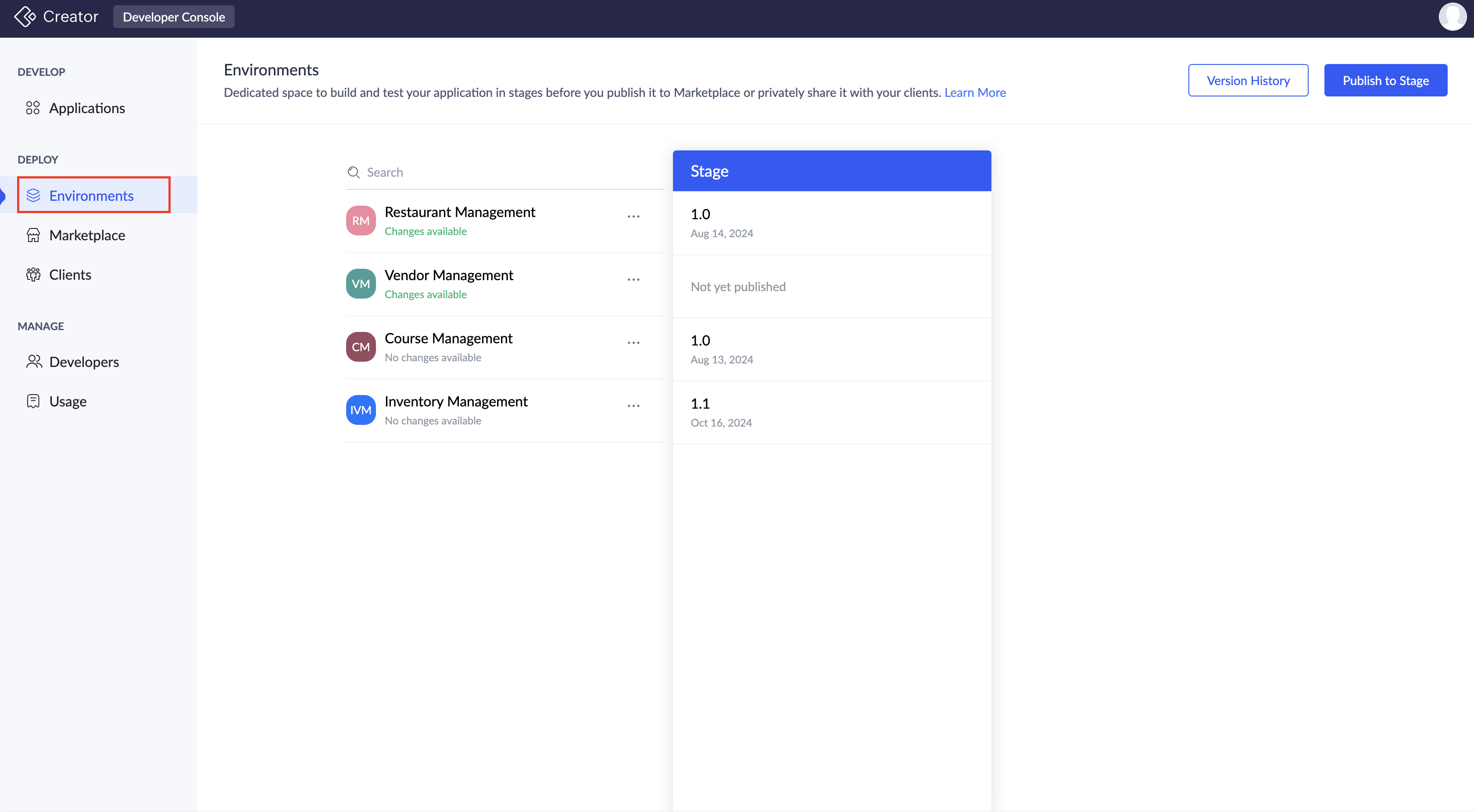Go to Marketplace in the sidebar
1474x812 pixels.
click(87, 235)
